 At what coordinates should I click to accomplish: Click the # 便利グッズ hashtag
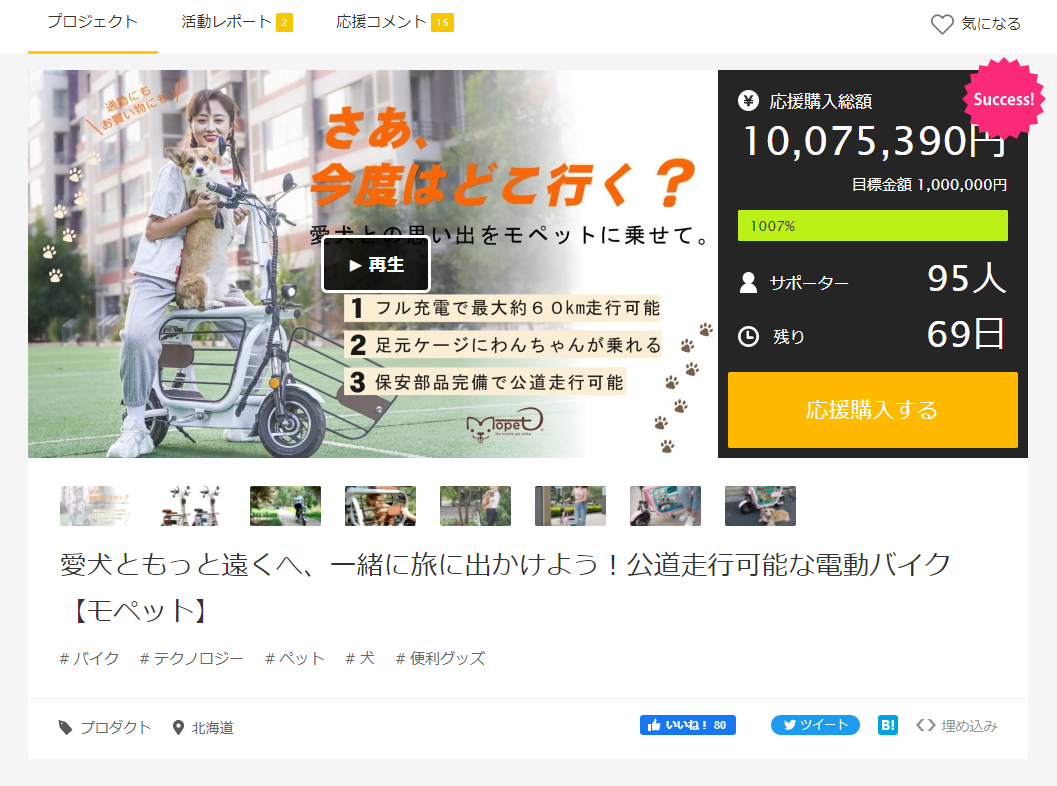click(x=440, y=658)
